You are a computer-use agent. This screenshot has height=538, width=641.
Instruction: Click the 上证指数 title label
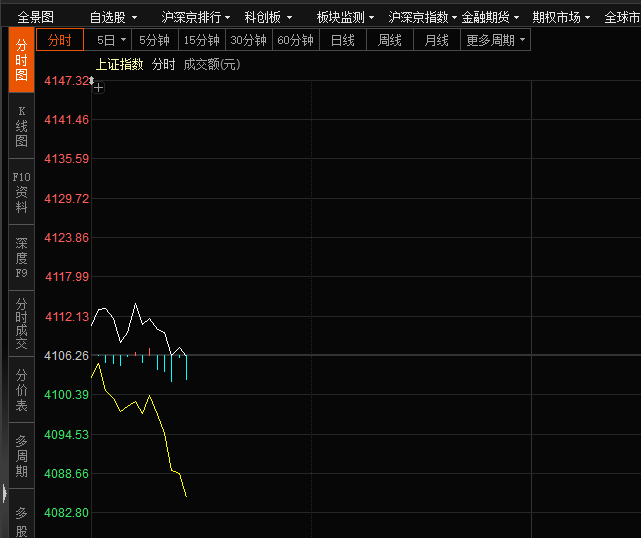pyautogui.click(x=119, y=64)
